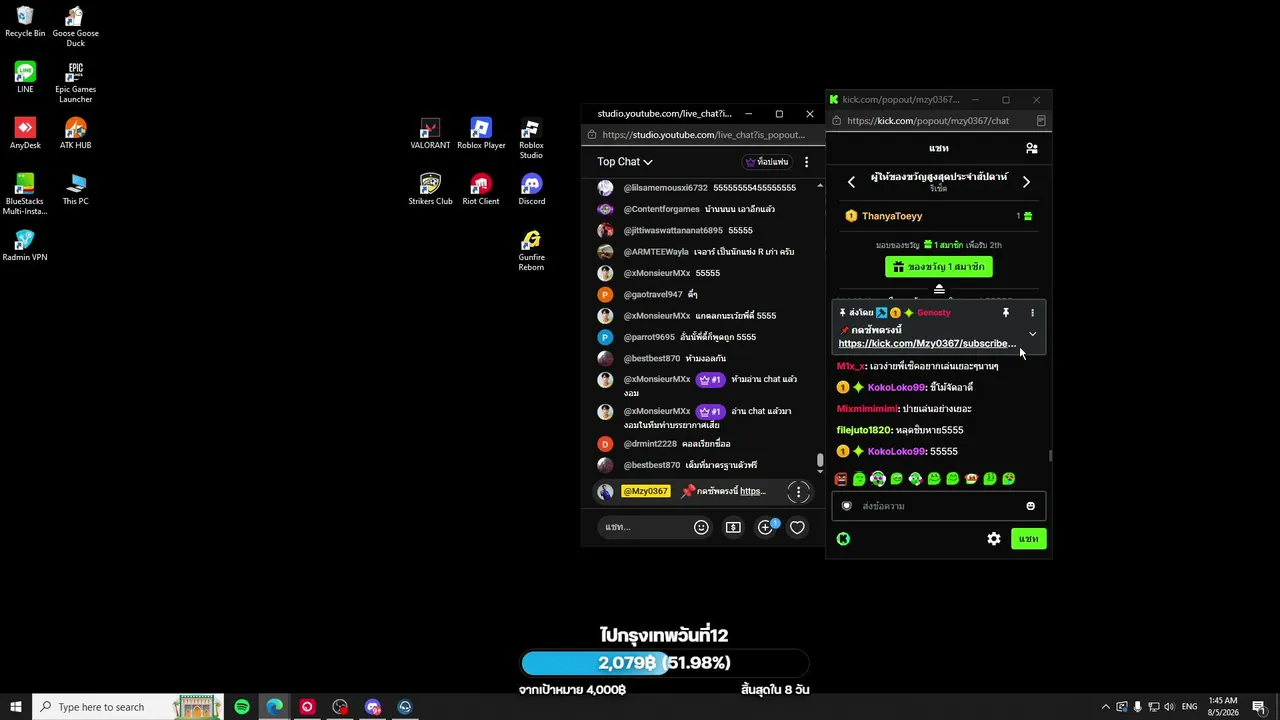The height and width of the screenshot is (720, 1280).
Task: Click the plus icon with badge in YouTube chat
Action: pyautogui.click(x=766, y=527)
